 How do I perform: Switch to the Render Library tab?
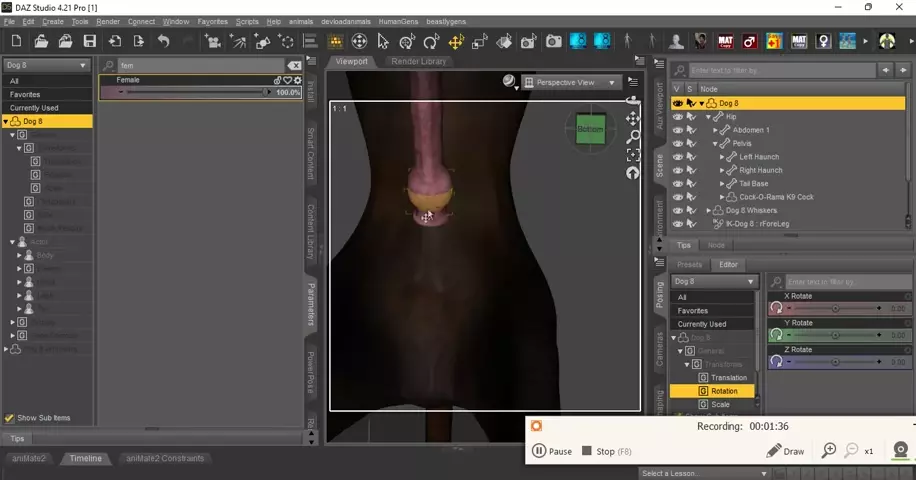tap(419, 61)
